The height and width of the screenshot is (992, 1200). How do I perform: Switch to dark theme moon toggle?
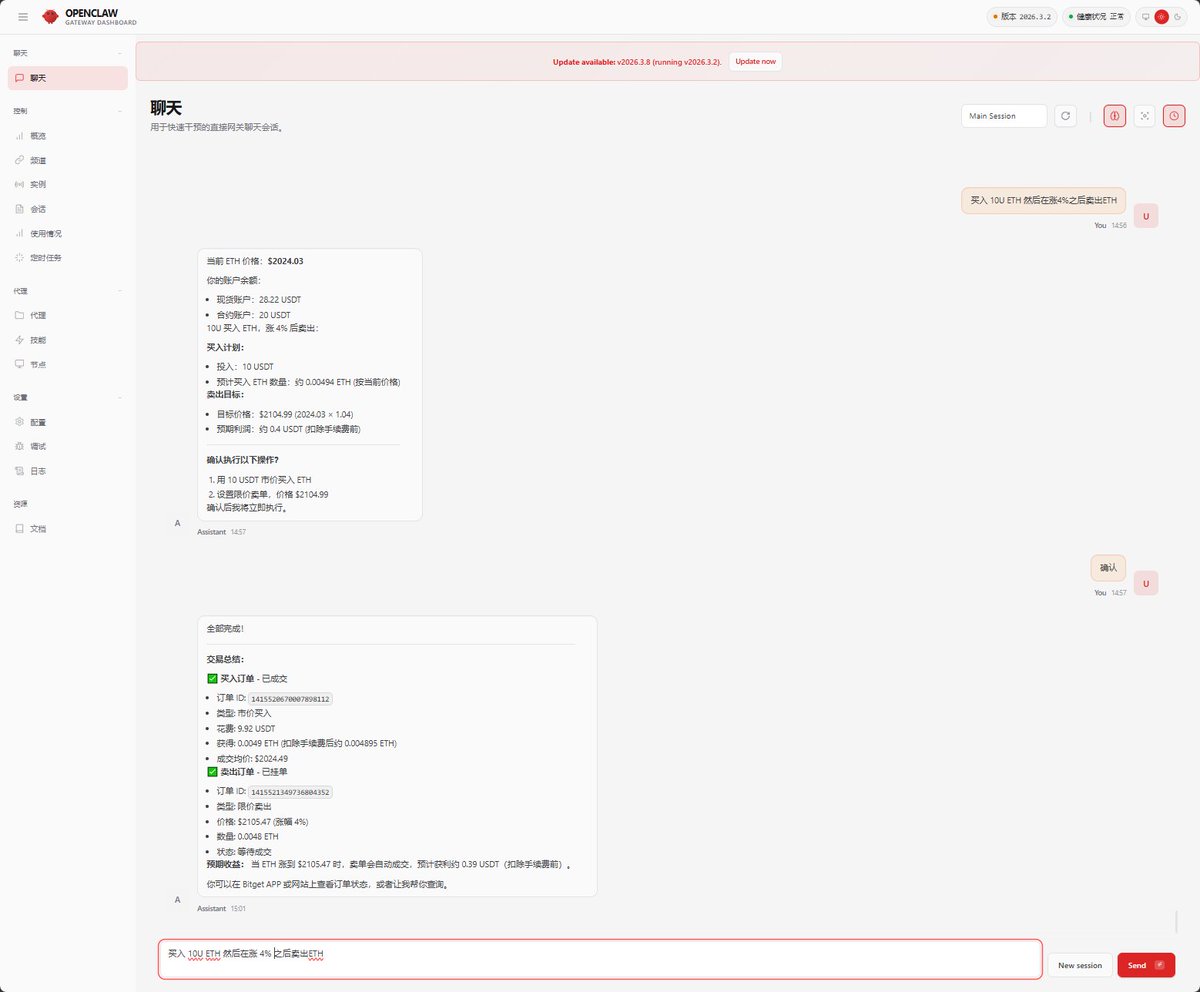click(1177, 17)
